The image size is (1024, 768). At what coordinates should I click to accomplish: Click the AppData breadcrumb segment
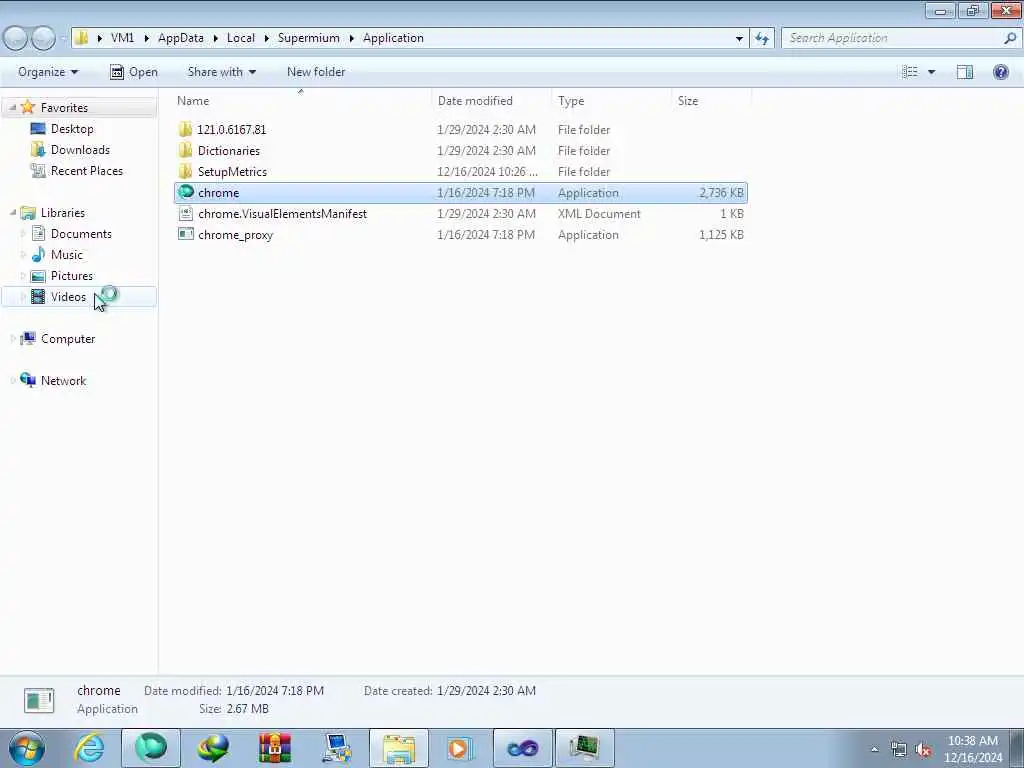pyautogui.click(x=181, y=38)
